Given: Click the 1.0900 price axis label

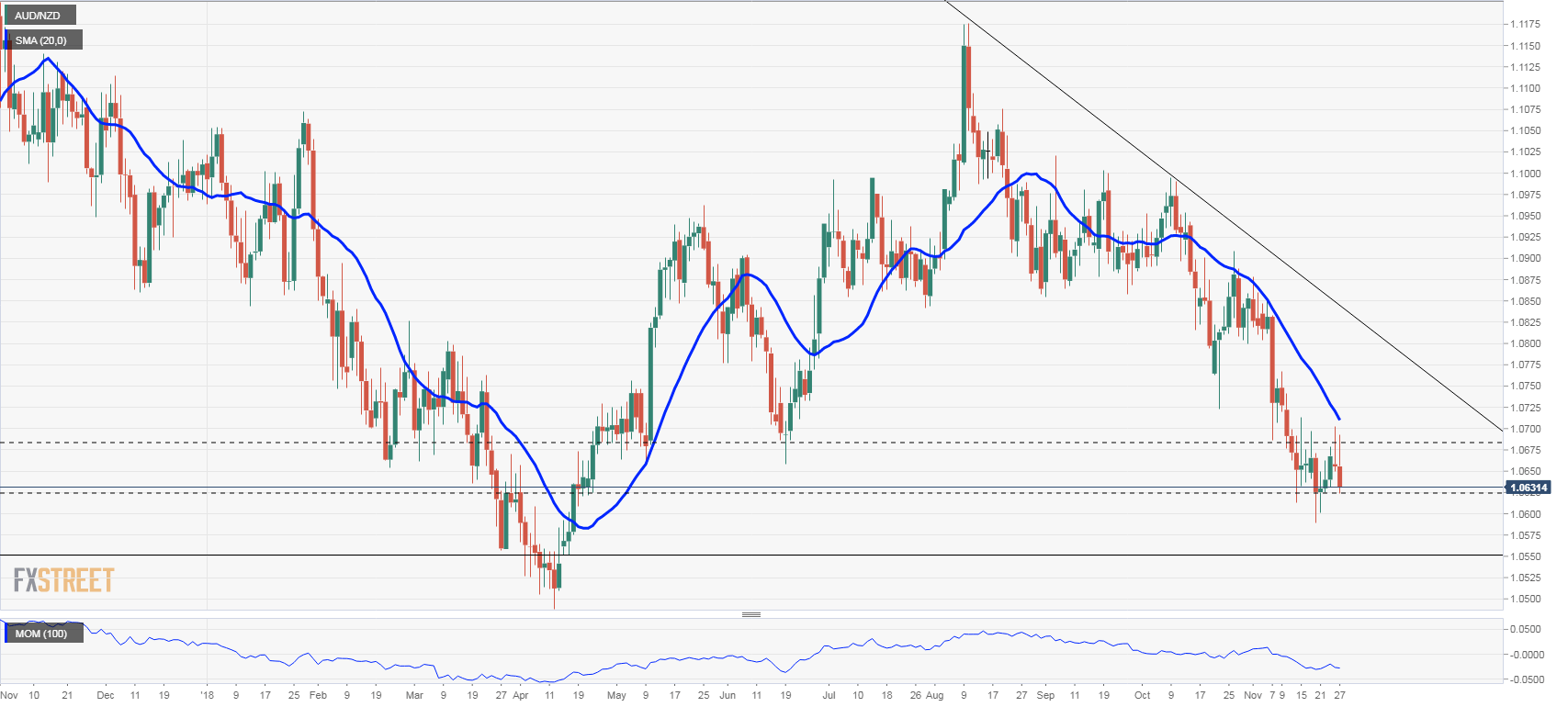Looking at the screenshot, I should [1525, 258].
